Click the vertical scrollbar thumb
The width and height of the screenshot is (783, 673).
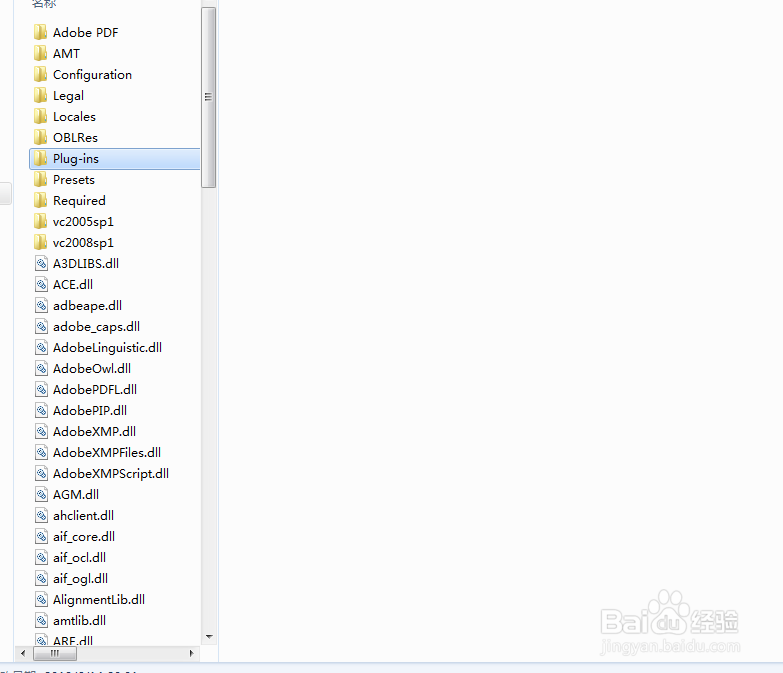tap(209, 97)
